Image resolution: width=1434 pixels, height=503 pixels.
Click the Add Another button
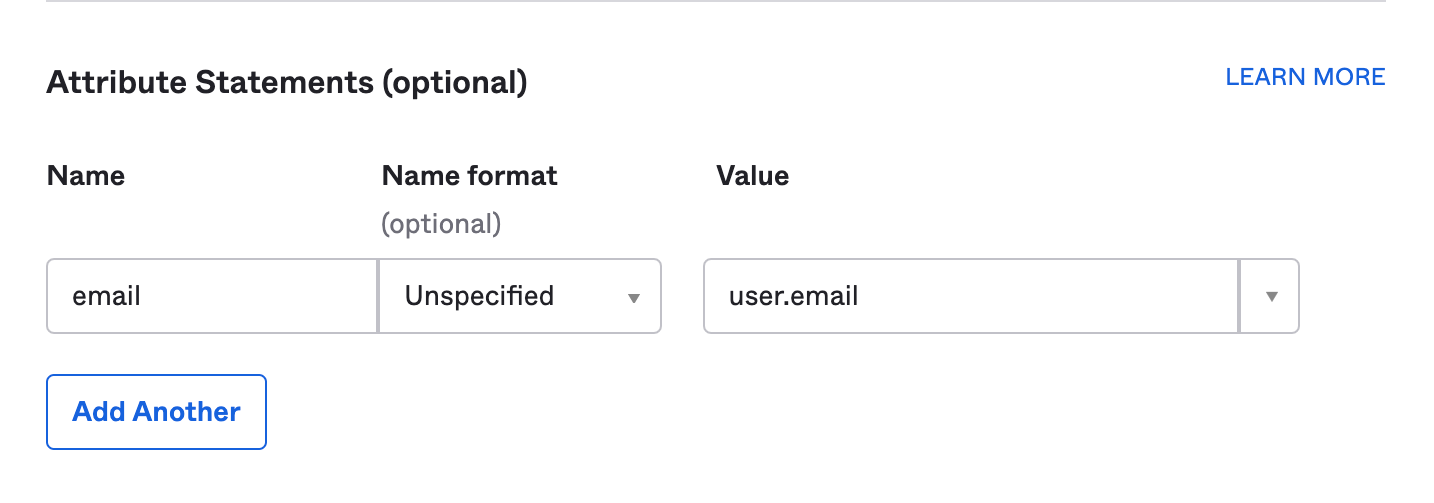[x=156, y=412]
